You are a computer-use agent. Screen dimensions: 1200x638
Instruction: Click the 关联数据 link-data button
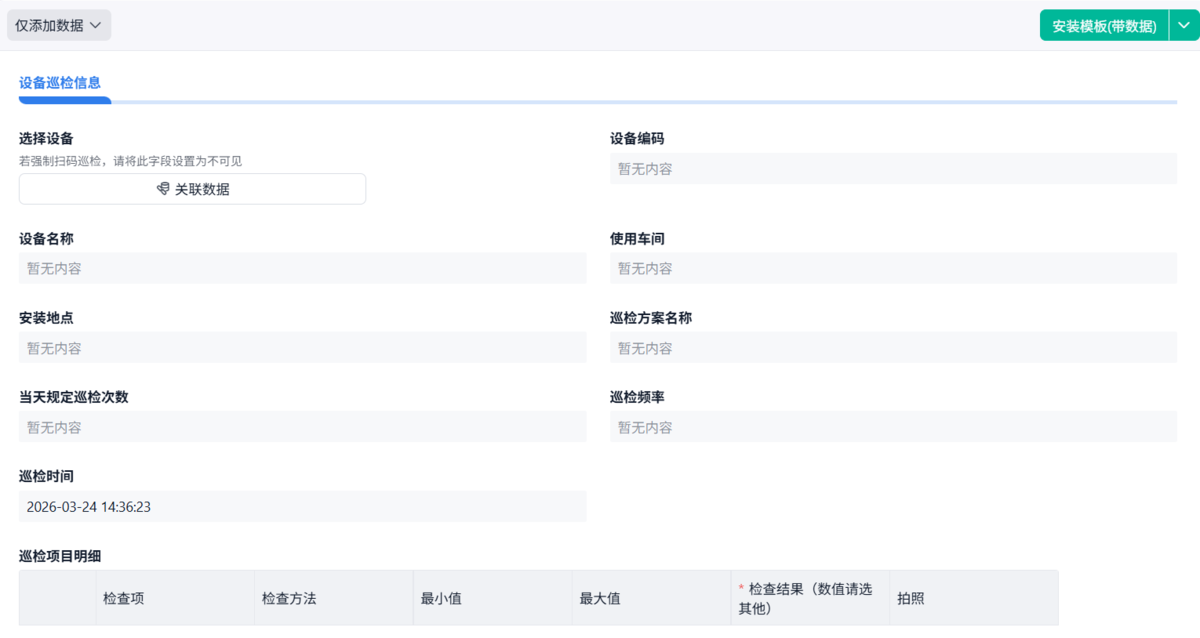pyautogui.click(x=192, y=189)
